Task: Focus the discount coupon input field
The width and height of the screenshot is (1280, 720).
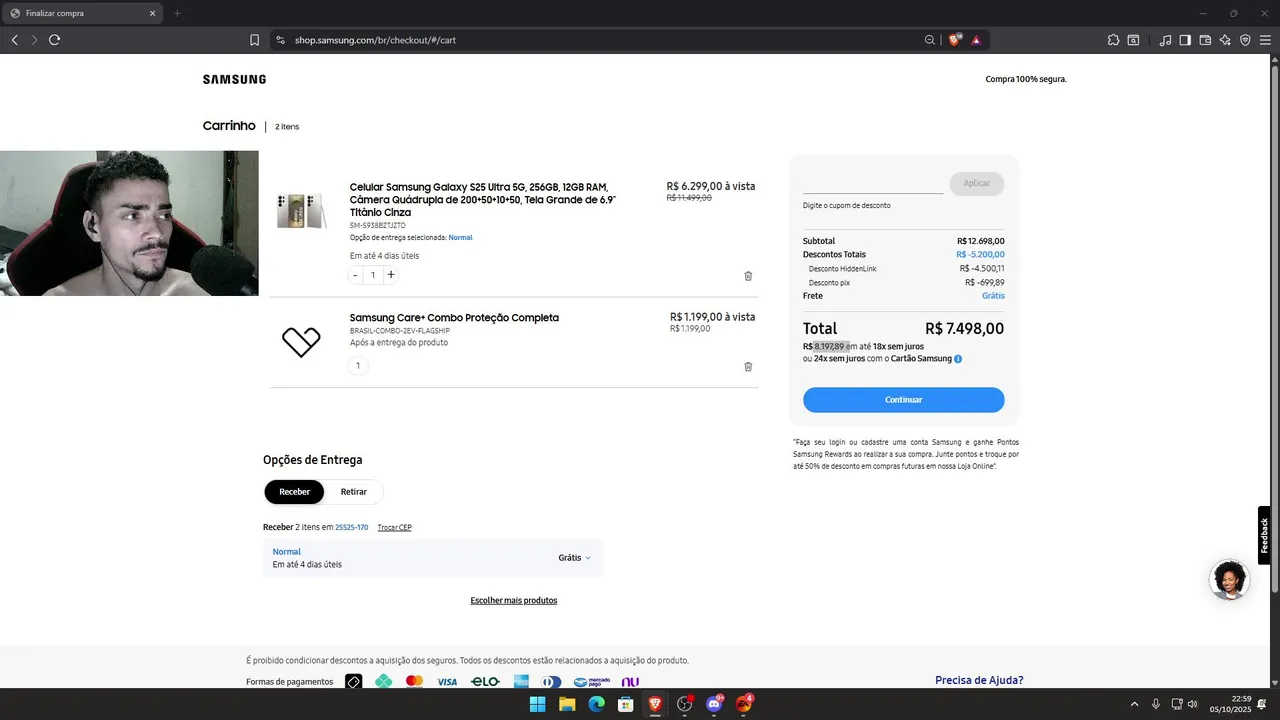Action: click(873, 183)
